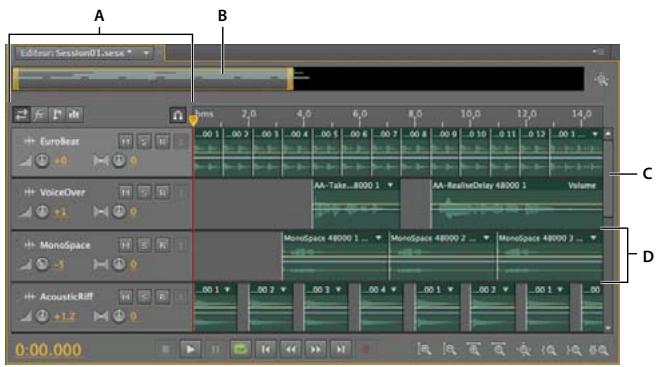
Task: Open first AcousticRiff clip ..00 1 arrow
Action: tap(227, 290)
